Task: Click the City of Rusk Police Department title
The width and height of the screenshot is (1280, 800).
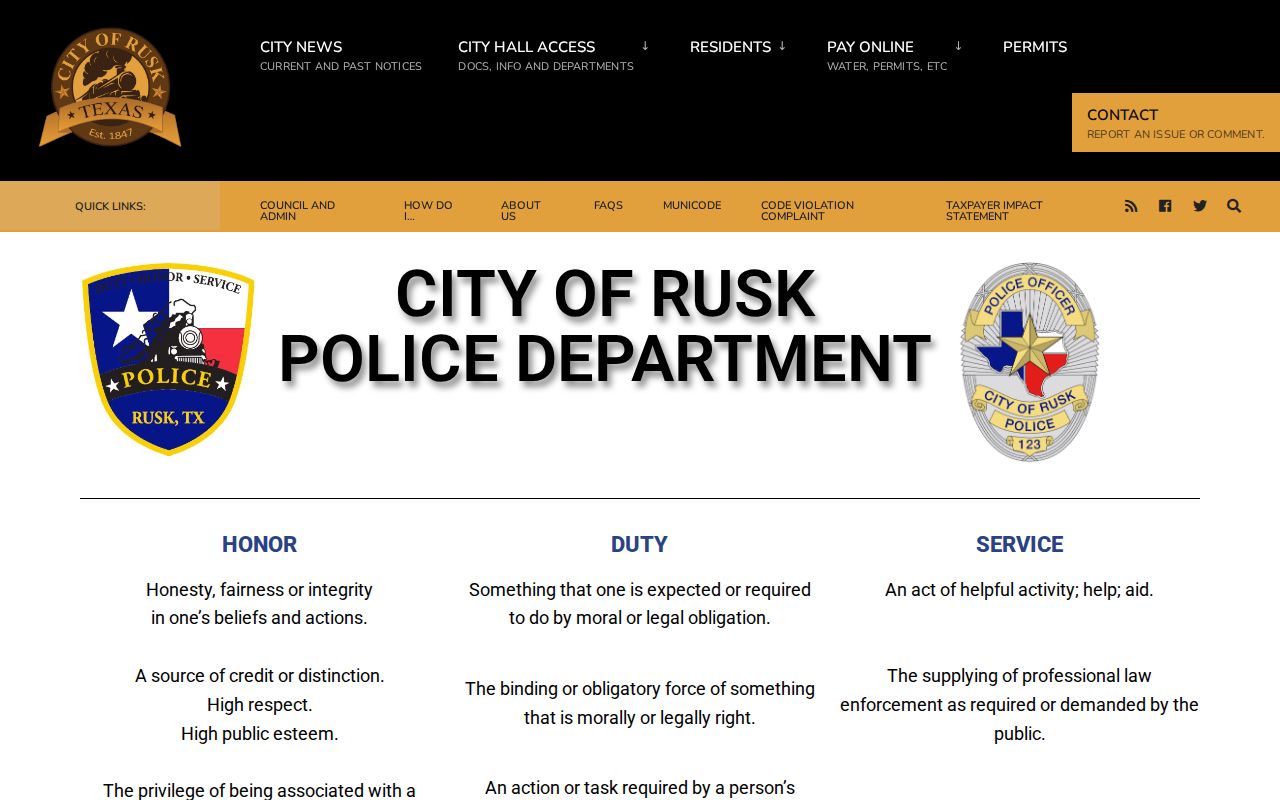Action: (x=606, y=326)
